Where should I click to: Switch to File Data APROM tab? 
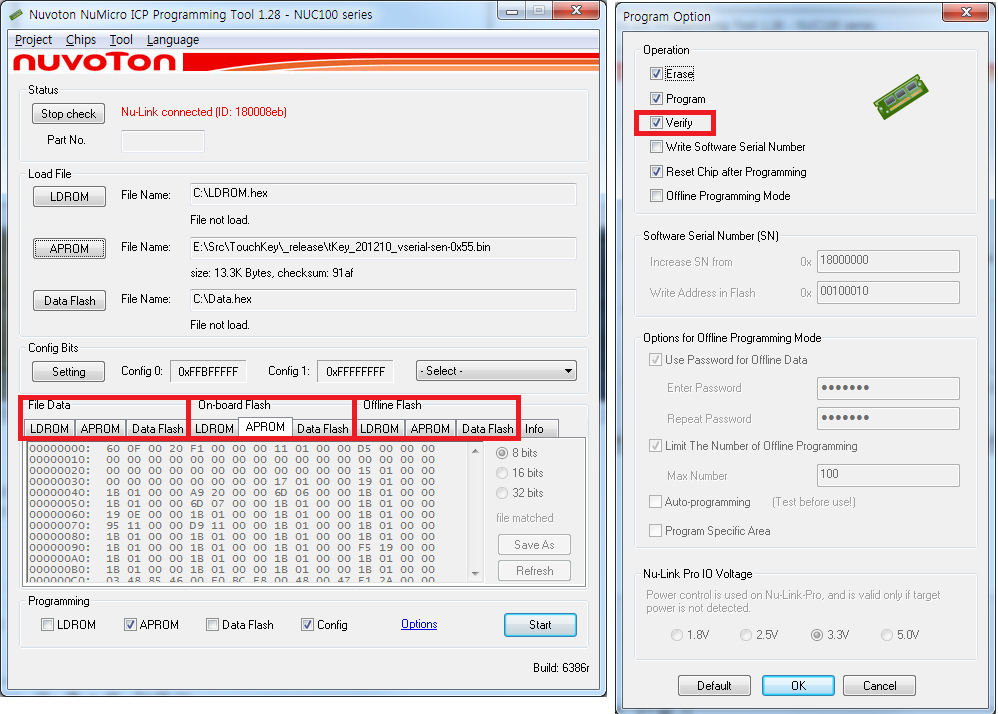click(x=100, y=429)
